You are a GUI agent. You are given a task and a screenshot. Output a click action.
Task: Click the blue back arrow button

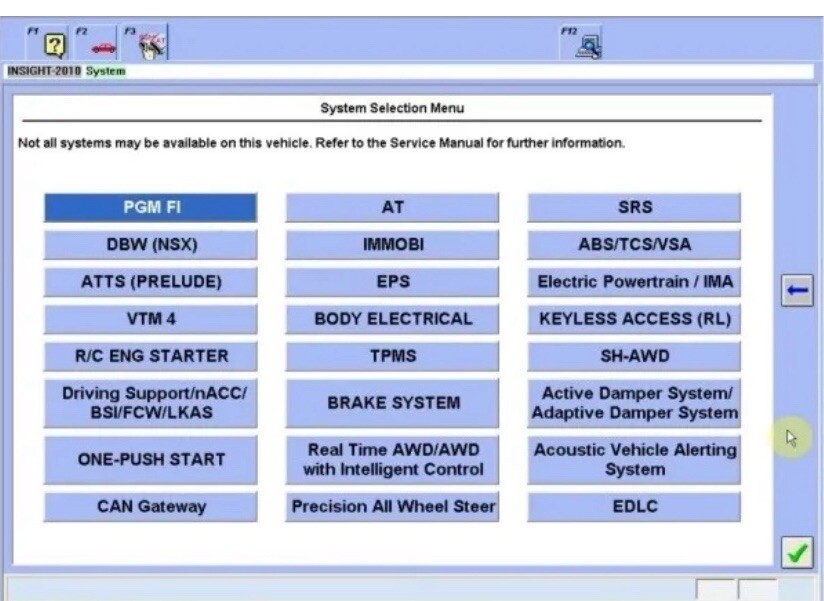point(797,290)
